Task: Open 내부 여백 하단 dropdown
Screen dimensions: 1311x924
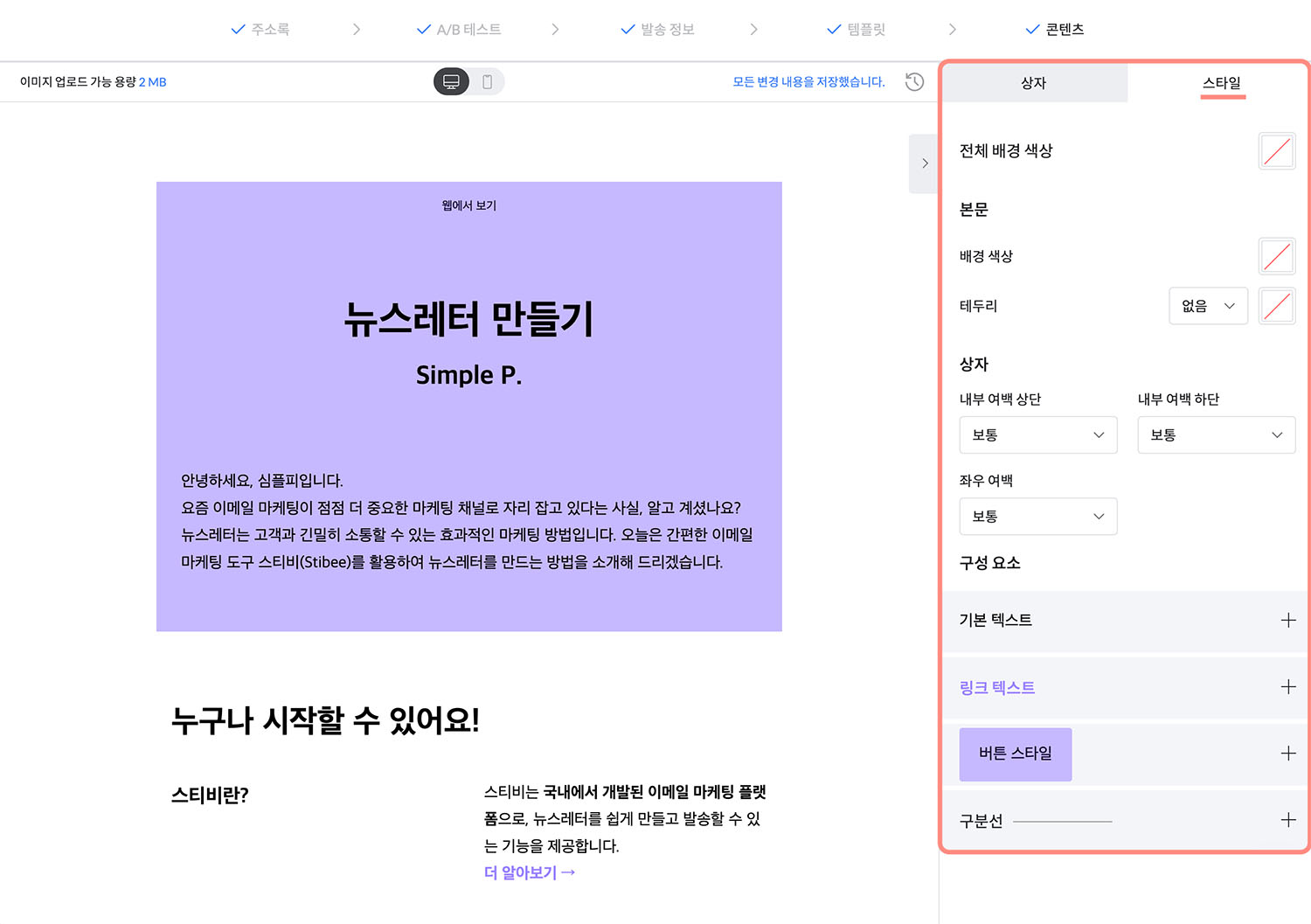Action: tap(1216, 434)
